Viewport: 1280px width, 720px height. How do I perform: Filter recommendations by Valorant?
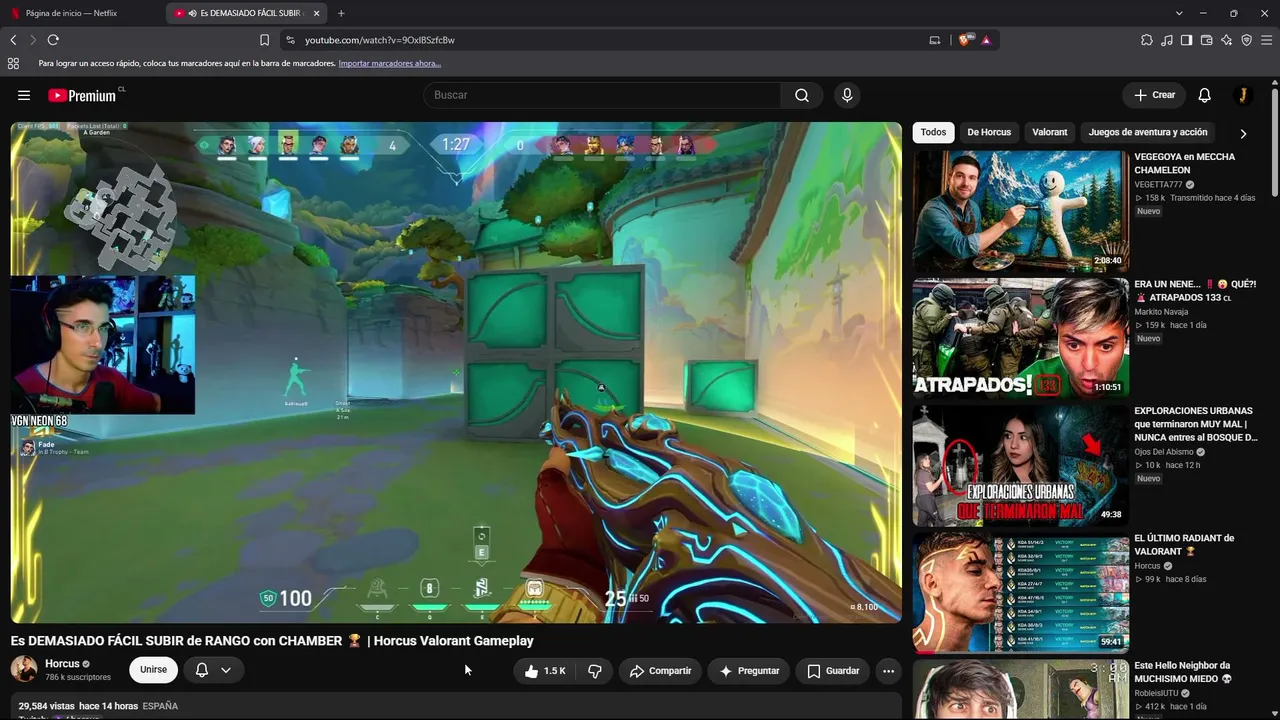click(x=1050, y=132)
